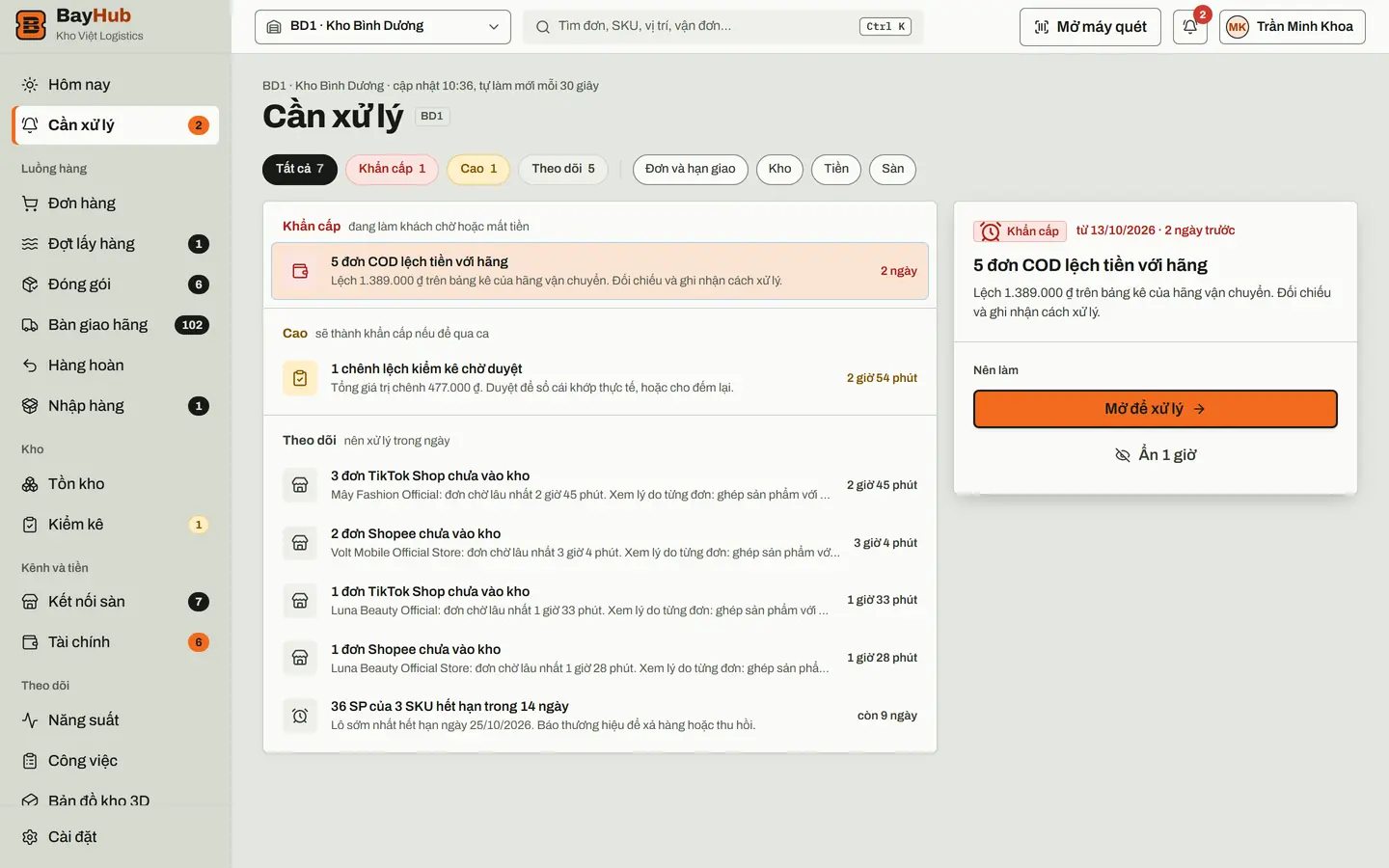This screenshot has height=868, width=1389.
Task: Toggle the Kho category chip
Action: [x=779, y=169]
